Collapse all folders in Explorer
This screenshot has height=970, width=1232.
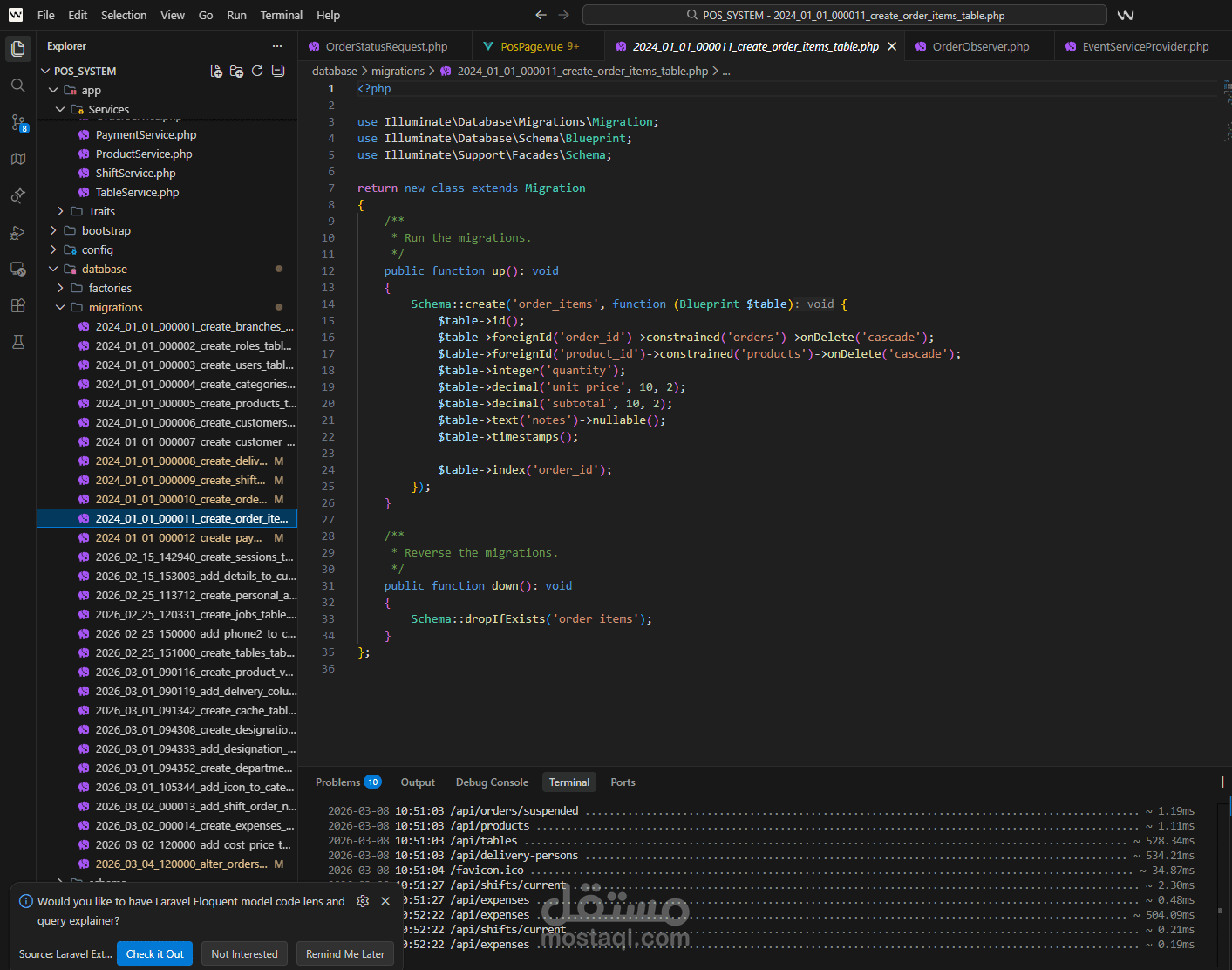point(278,71)
